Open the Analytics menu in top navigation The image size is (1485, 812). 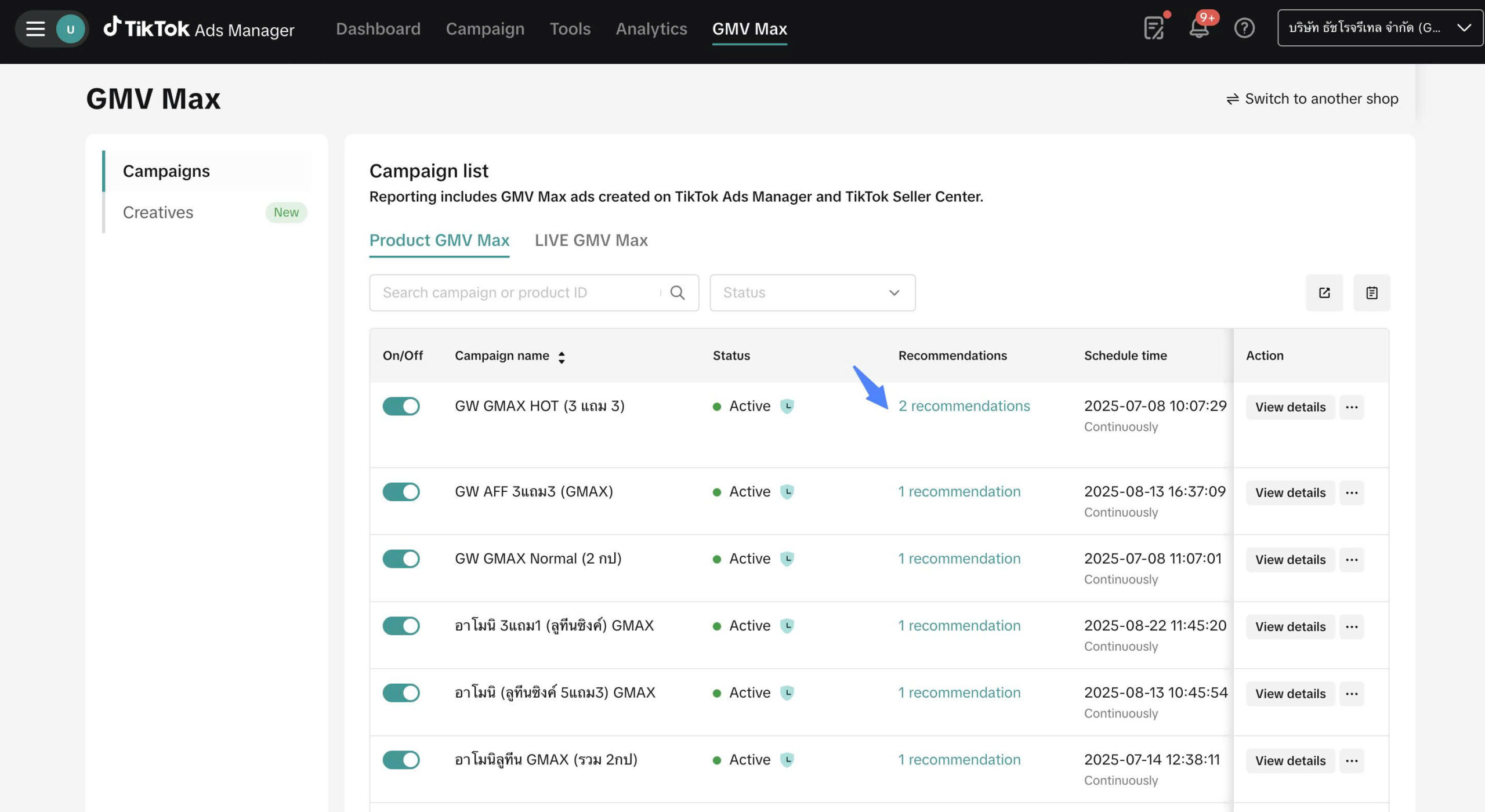pos(651,28)
